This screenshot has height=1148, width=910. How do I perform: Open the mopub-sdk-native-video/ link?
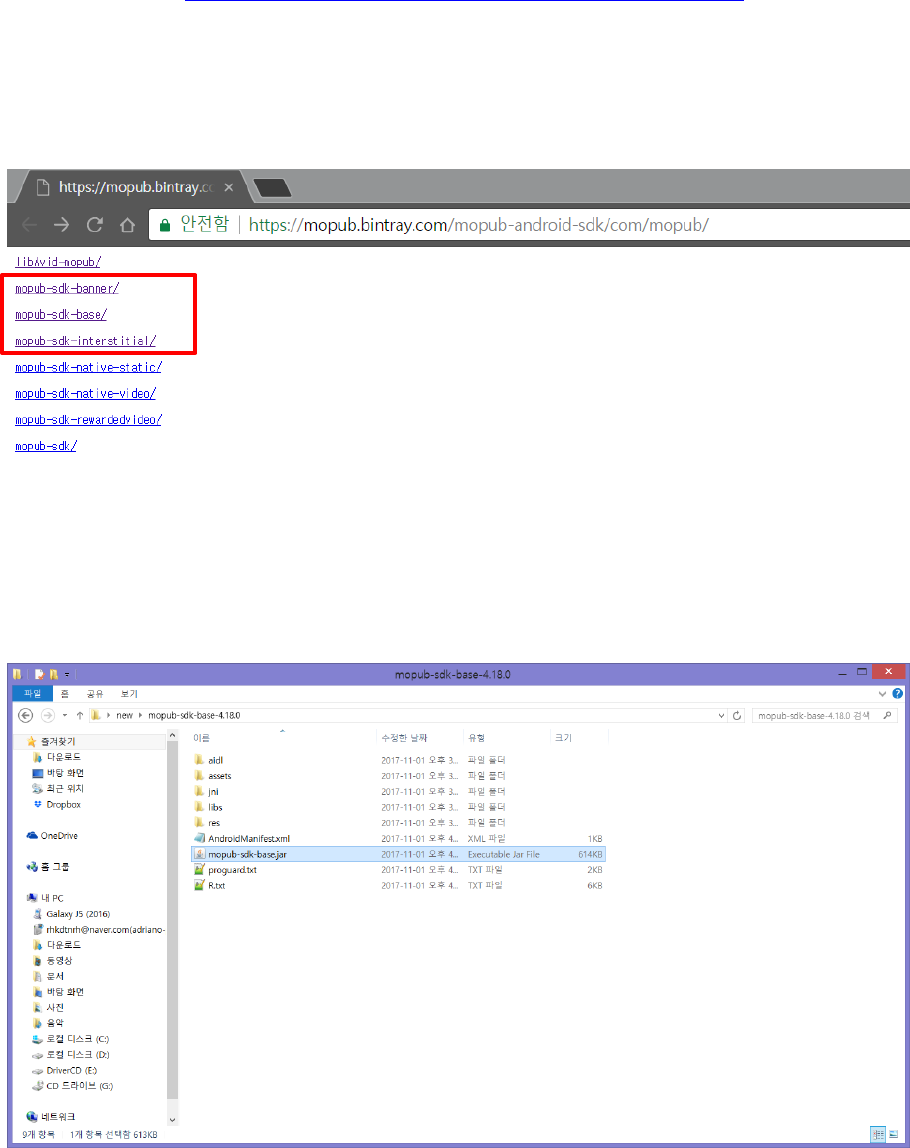click(x=86, y=394)
